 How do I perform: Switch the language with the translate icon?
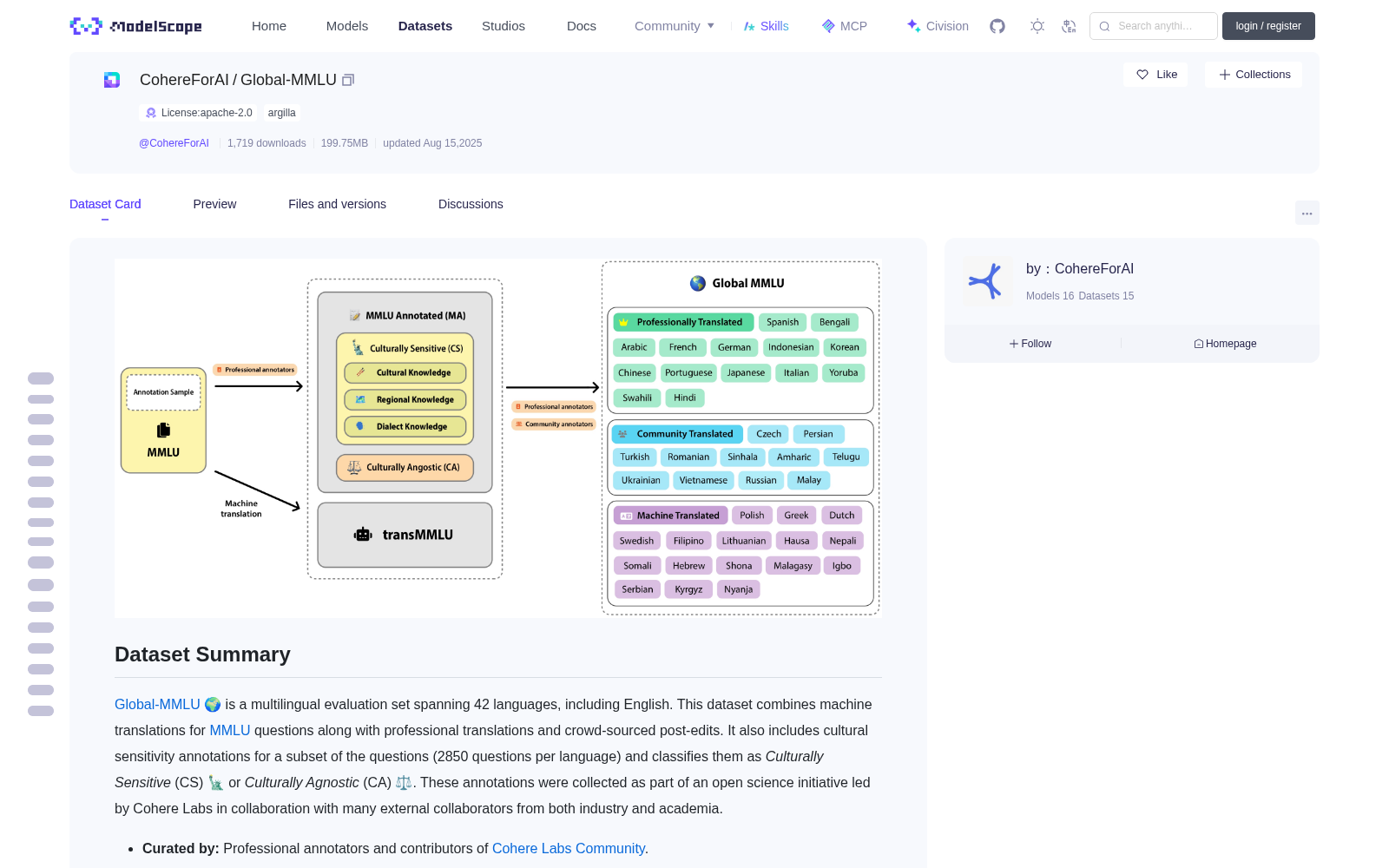[x=1070, y=26]
